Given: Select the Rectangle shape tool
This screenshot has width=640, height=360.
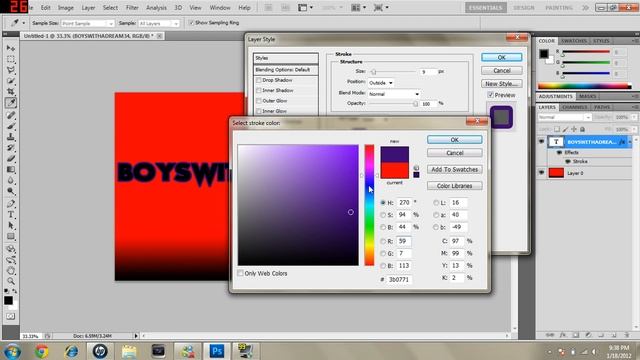Looking at the screenshot, I should pos(11,236).
